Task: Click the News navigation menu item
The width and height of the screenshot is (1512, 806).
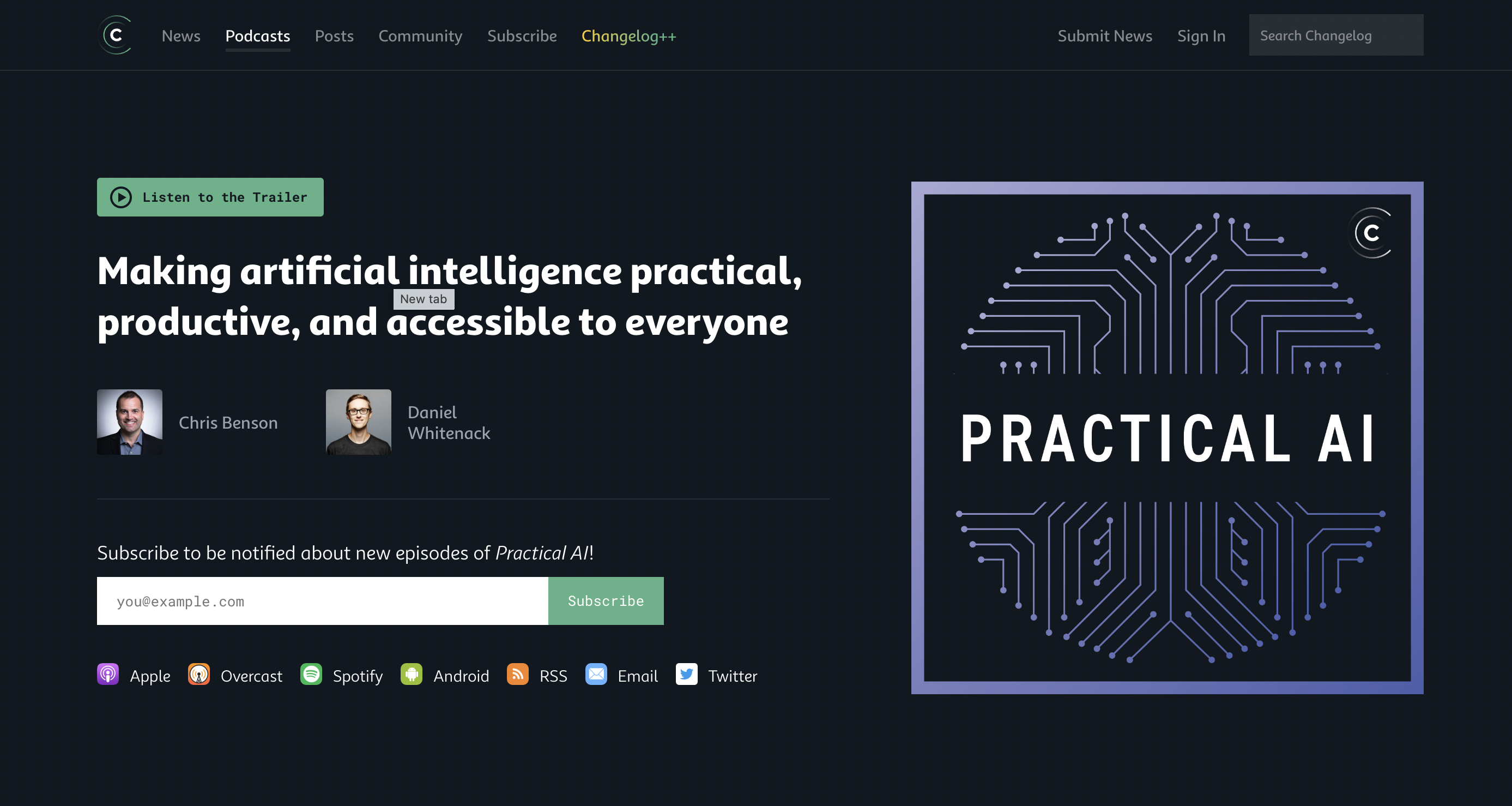Action: click(x=181, y=34)
